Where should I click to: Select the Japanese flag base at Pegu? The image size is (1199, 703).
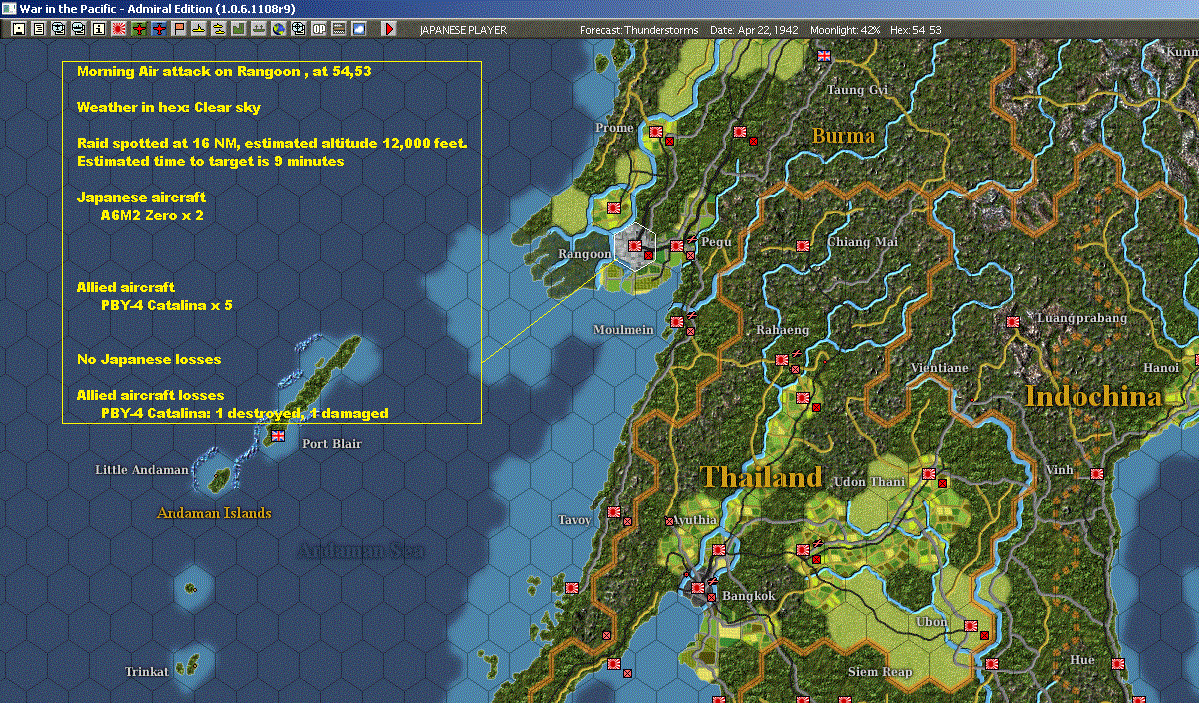click(x=677, y=246)
